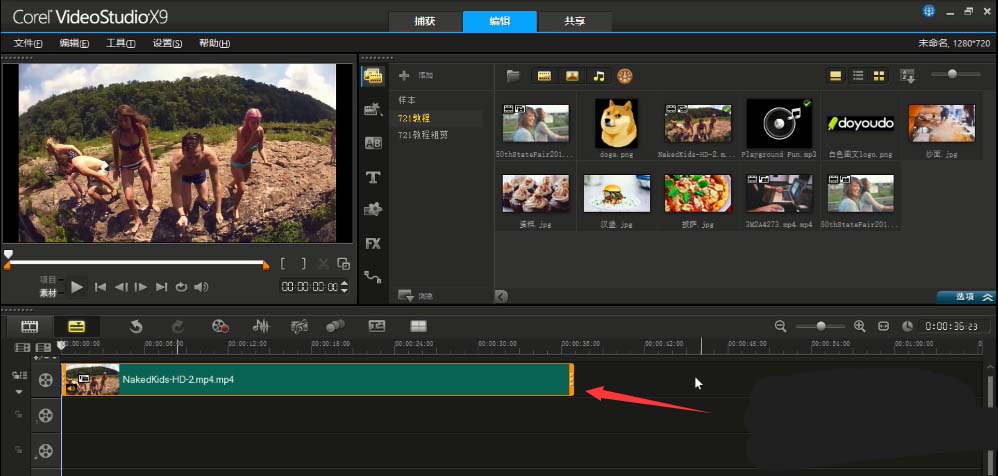
Task: Click the Auto Music icon in the timeline toolbar
Action: tap(299, 326)
